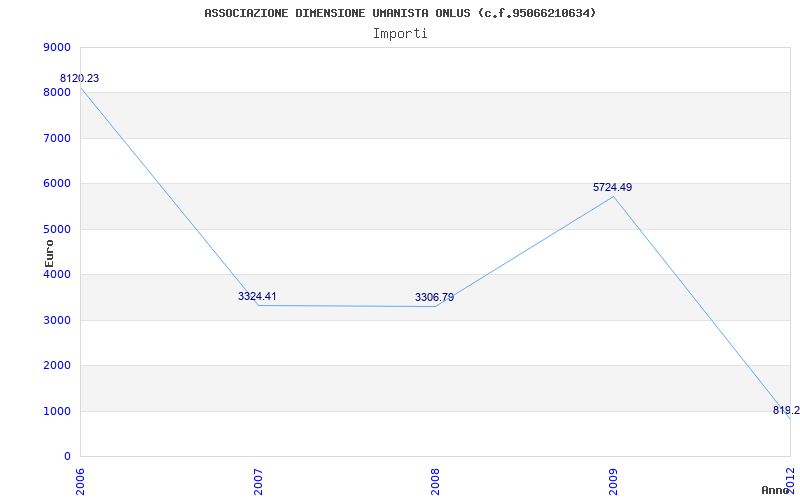Screen dimensions: 800x500
Task: Click the Anno x-axis title
Action: click(775, 490)
